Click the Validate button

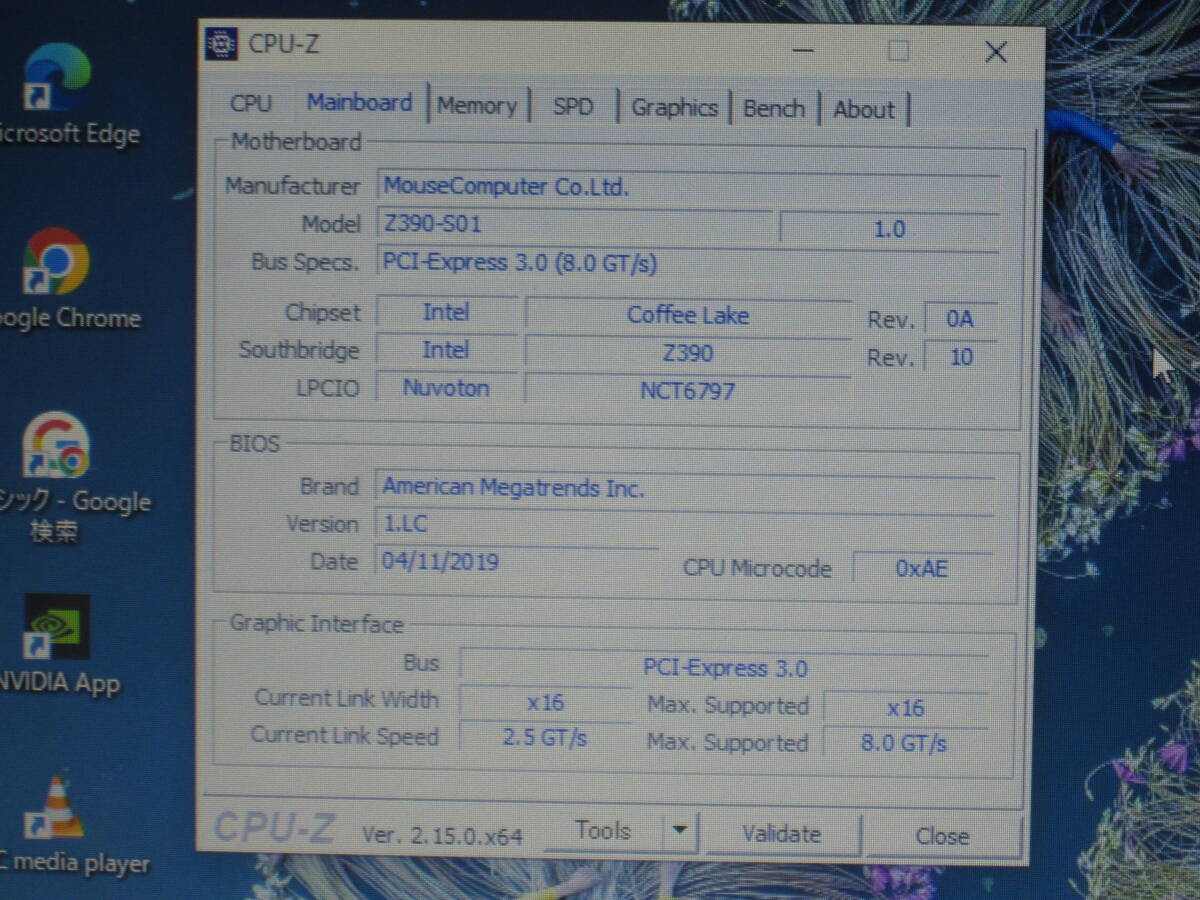pyautogui.click(x=782, y=833)
